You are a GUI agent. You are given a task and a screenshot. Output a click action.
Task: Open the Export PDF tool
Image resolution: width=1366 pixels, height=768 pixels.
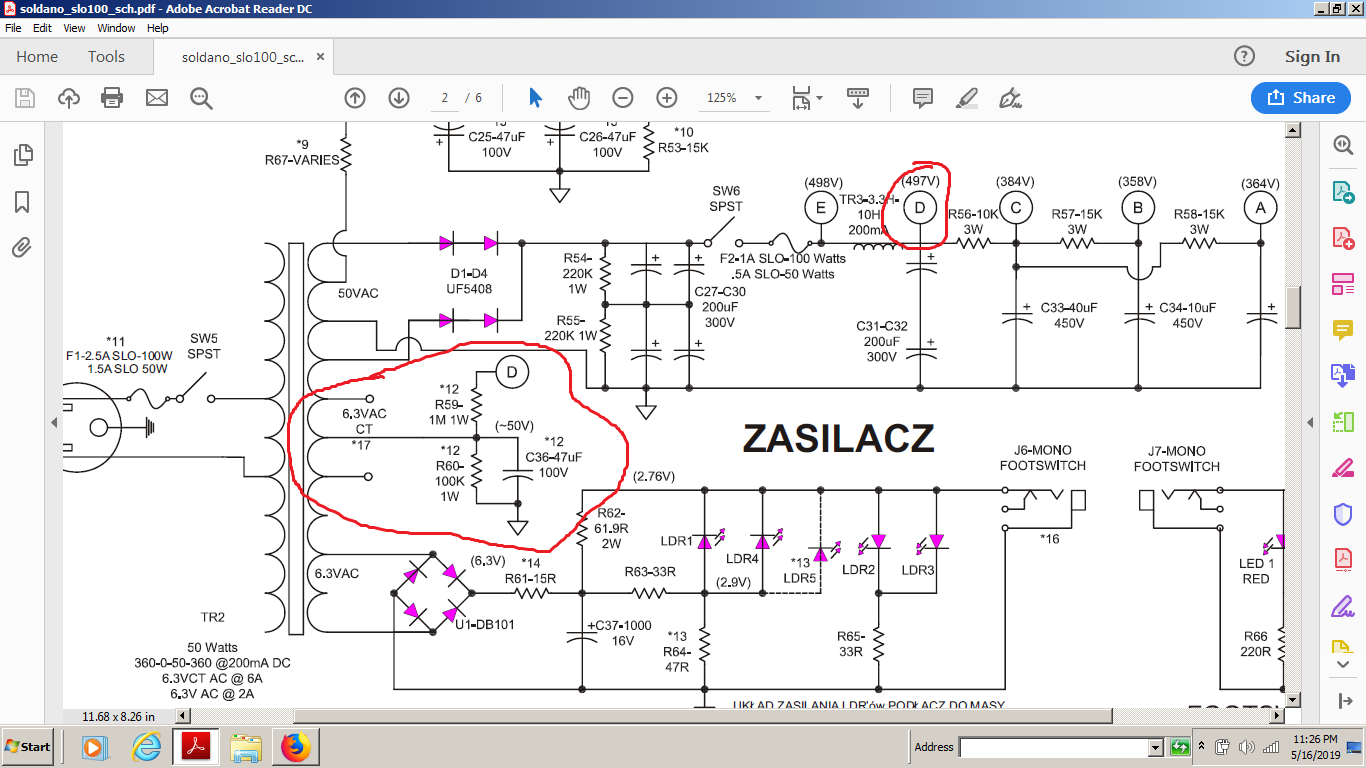[x=1342, y=191]
